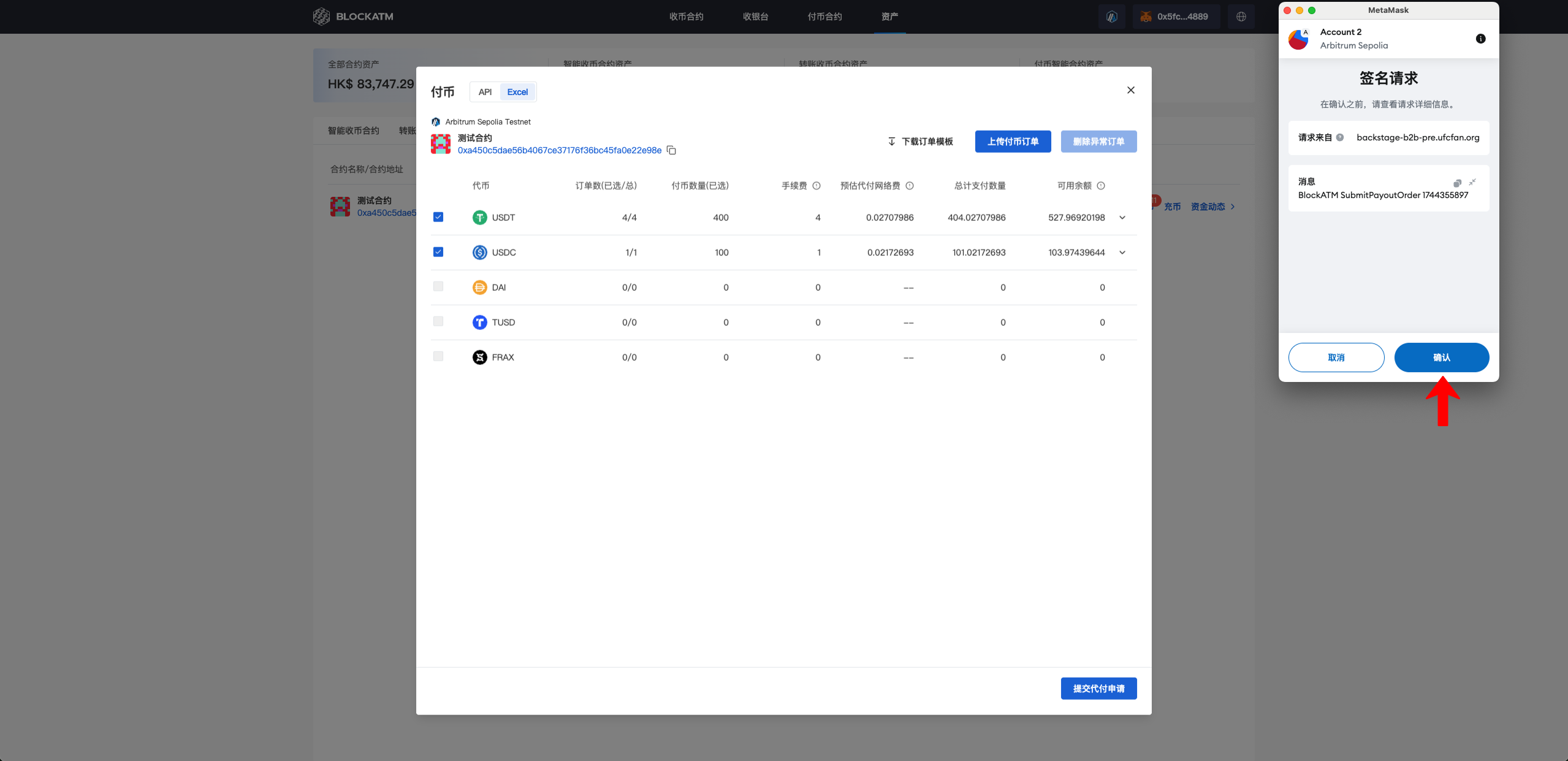Switch to the API tab
The image size is (1568, 761).
click(485, 92)
